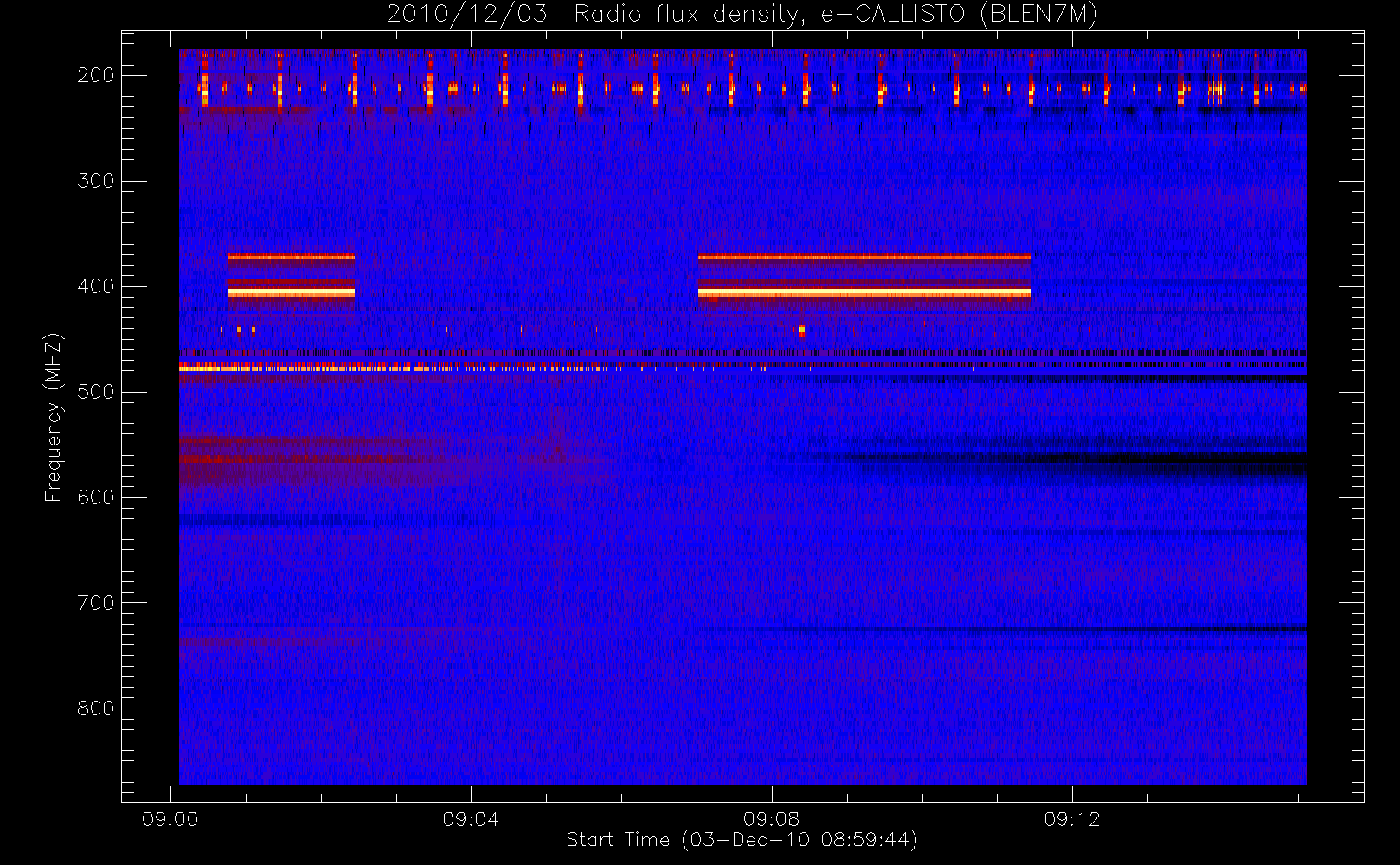
Task: Click the 700 frequency tick label
Action: coord(95,603)
